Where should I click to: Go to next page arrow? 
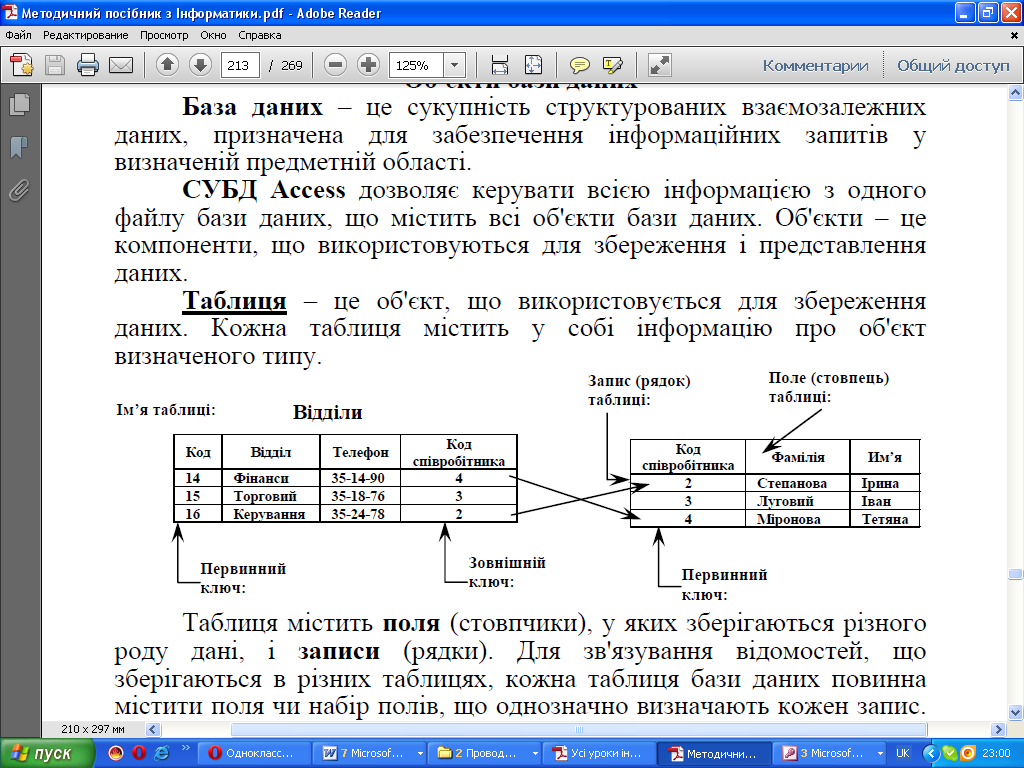point(200,65)
